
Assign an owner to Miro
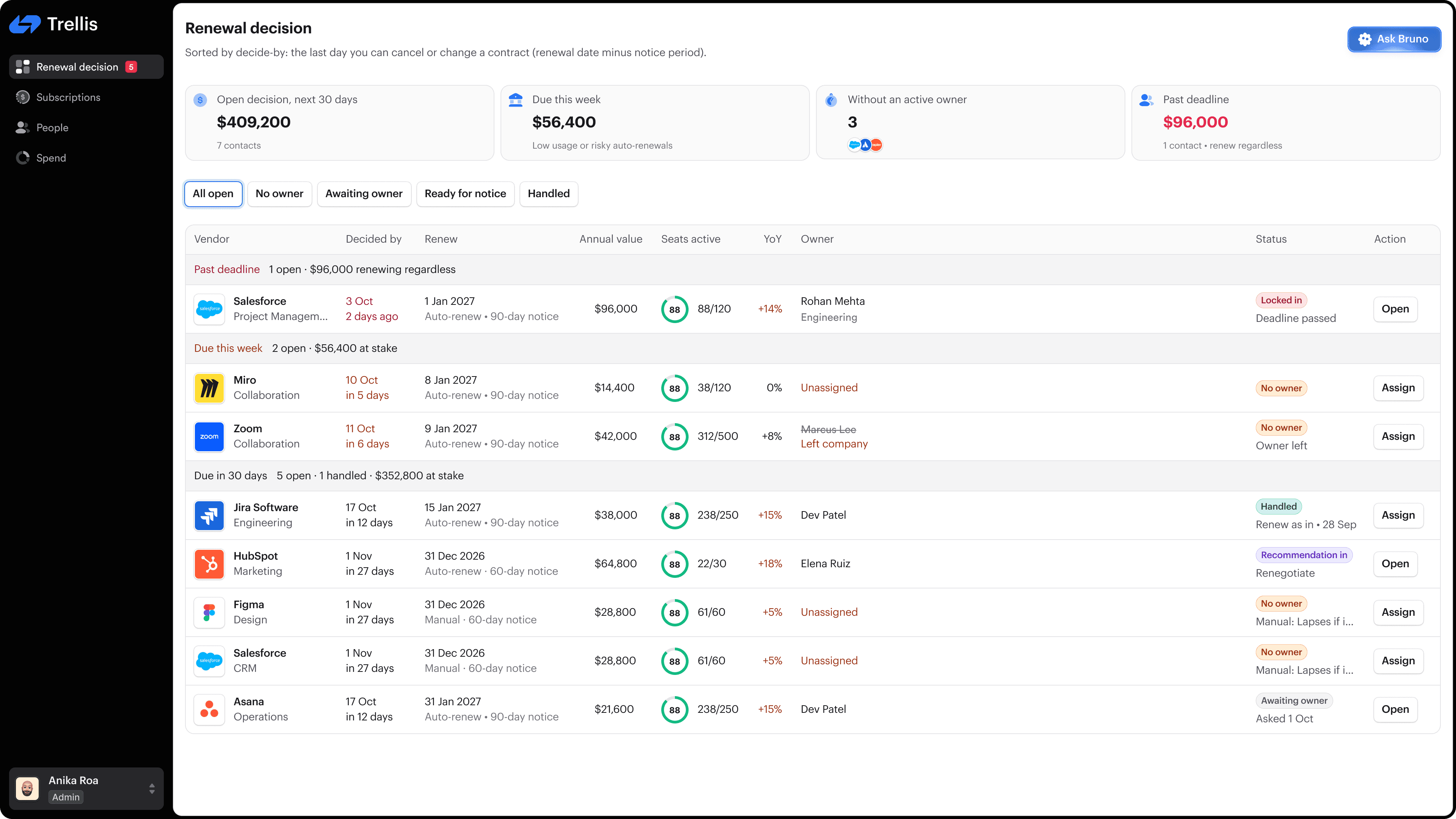coord(1398,388)
